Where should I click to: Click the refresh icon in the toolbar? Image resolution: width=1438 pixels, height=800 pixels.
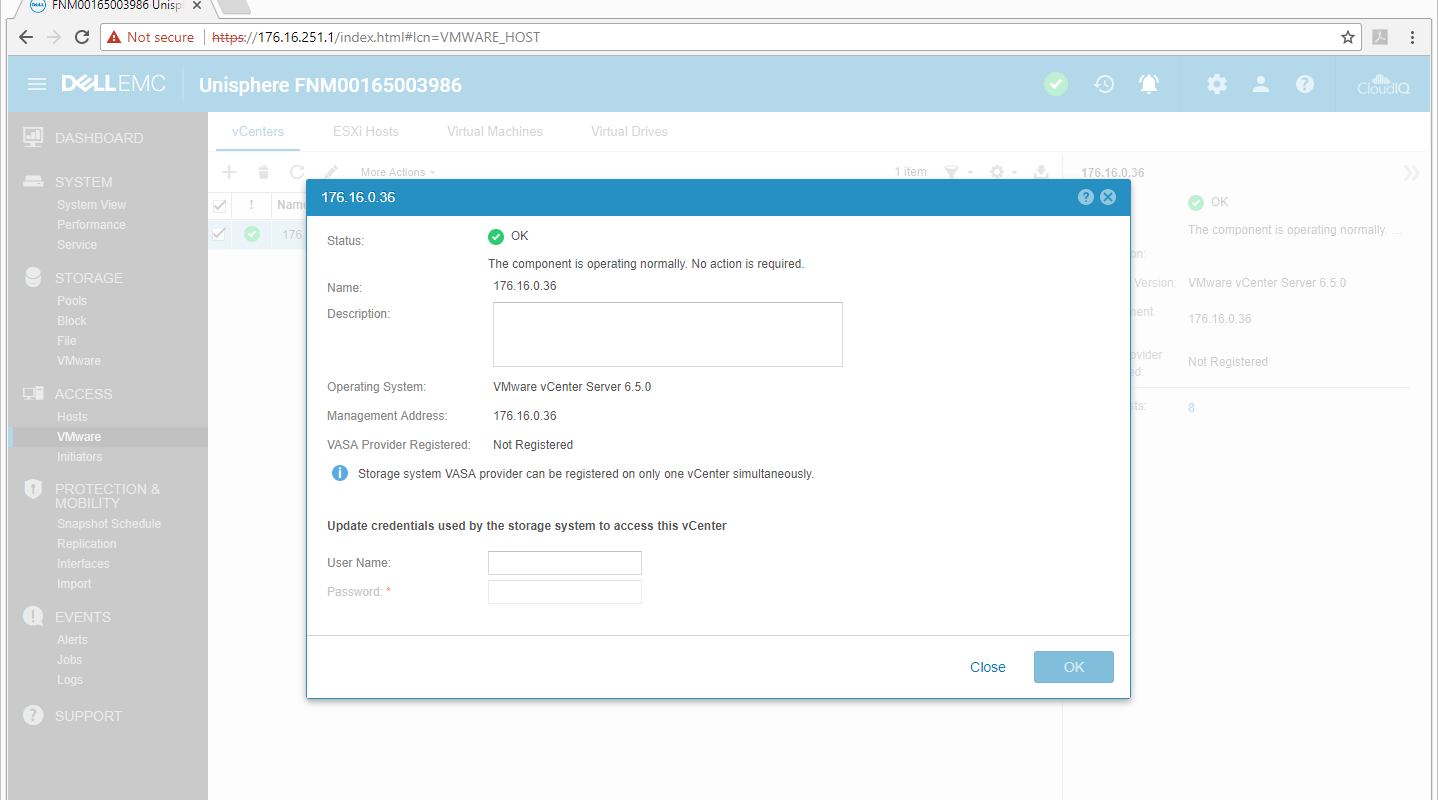coord(297,172)
